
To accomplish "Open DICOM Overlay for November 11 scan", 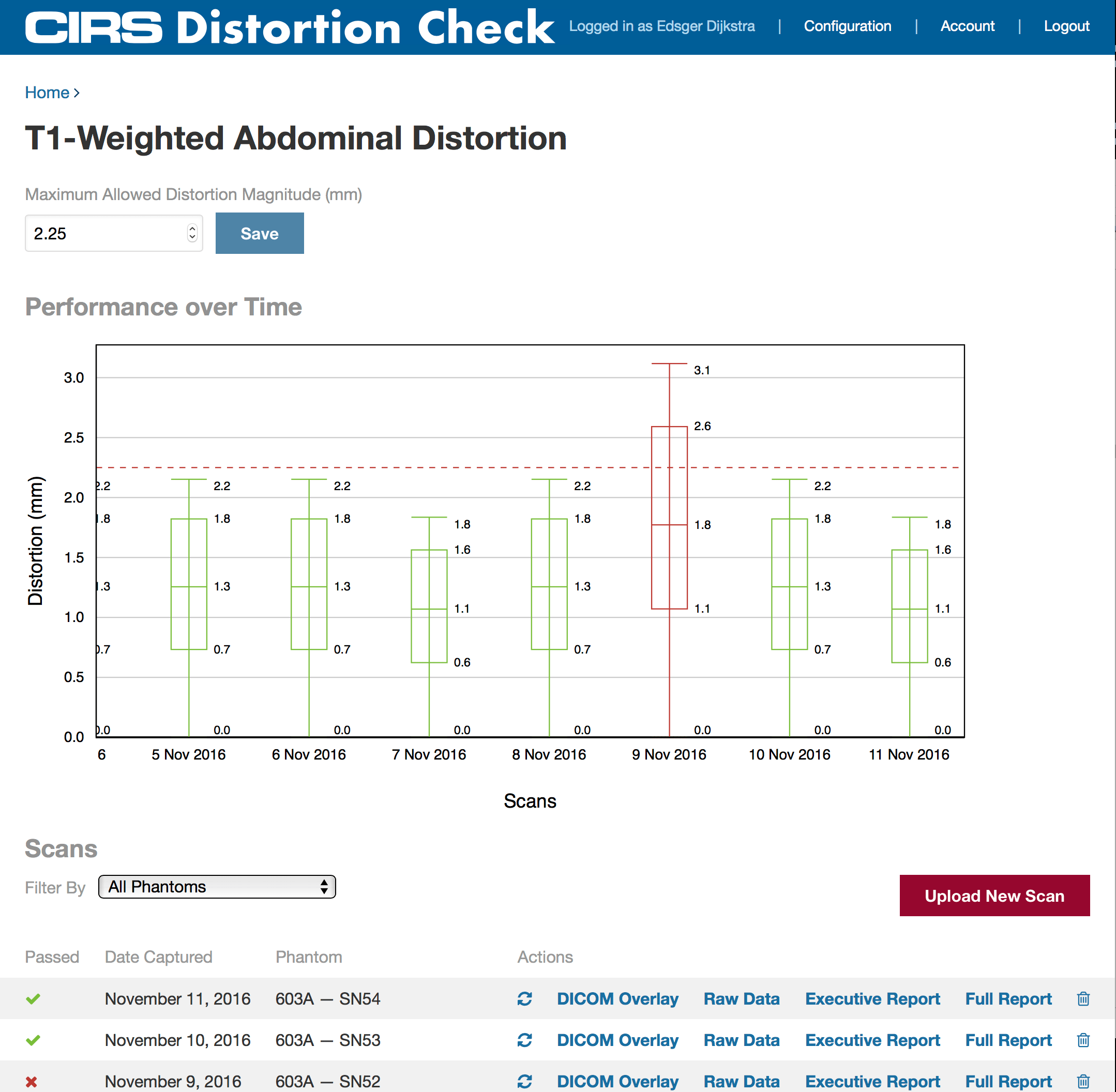I will point(617,998).
